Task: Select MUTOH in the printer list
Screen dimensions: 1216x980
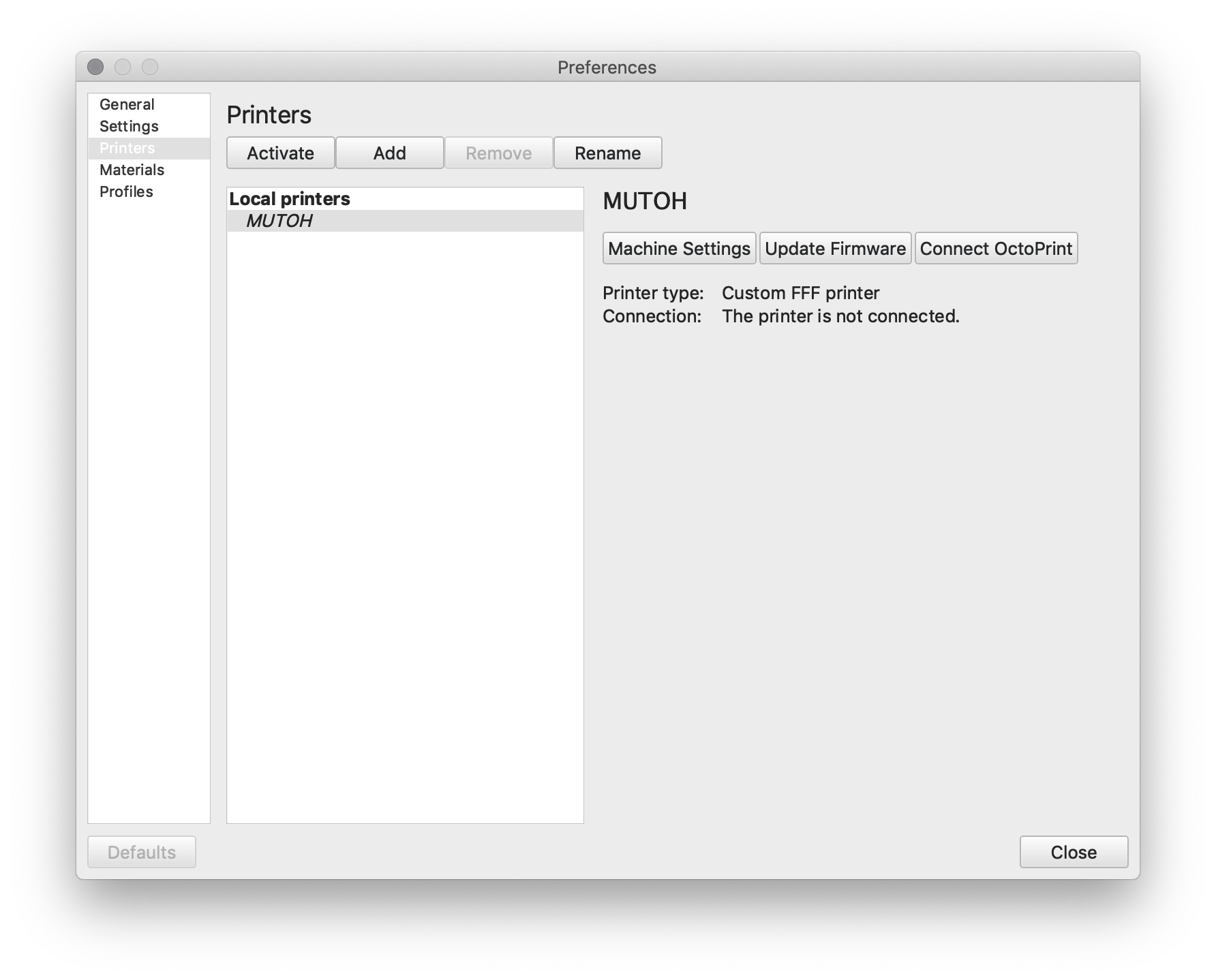Action: [x=279, y=221]
